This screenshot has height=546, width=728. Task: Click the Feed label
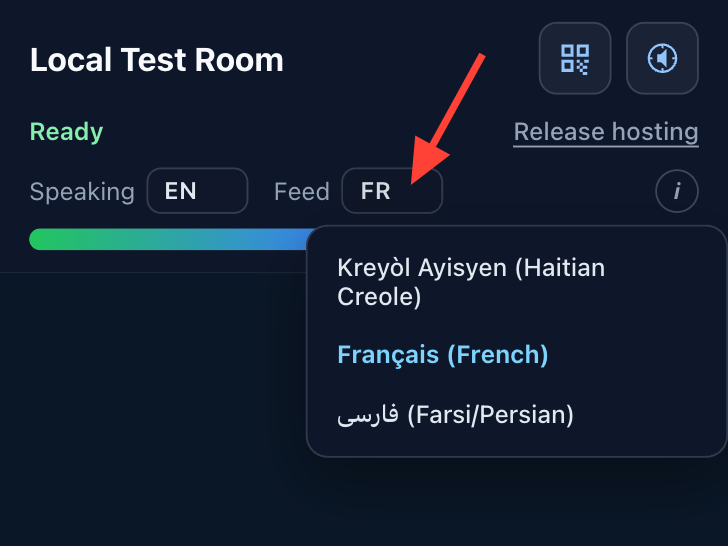[x=302, y=191]
